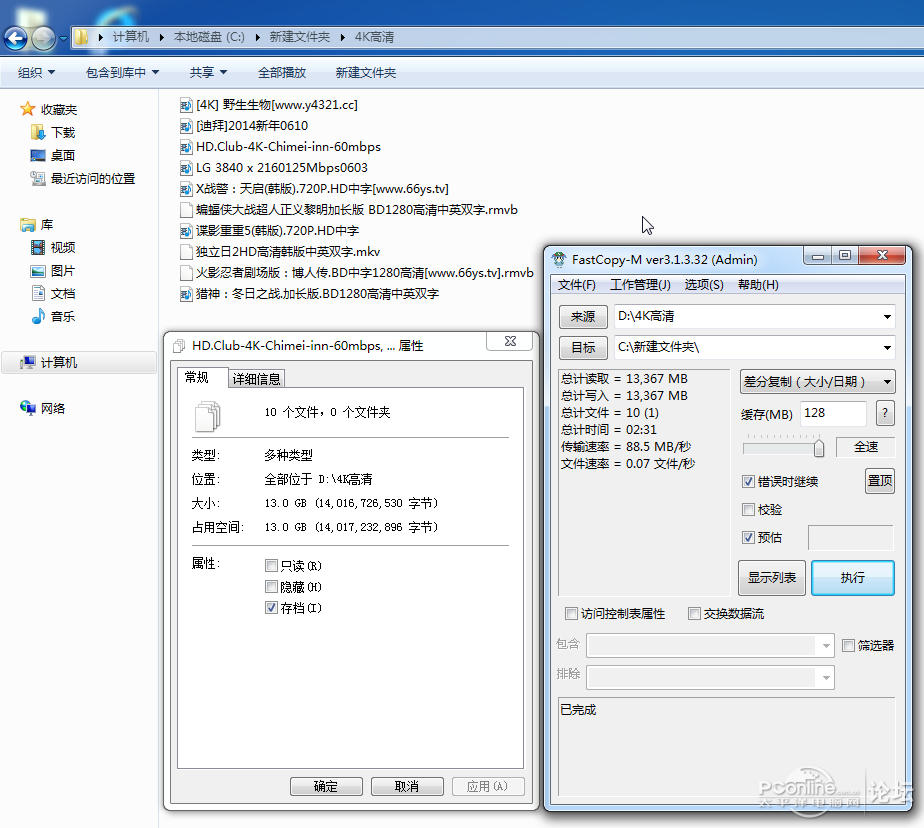Check the 访问控制表属性 option
The image size is (924, 828).
click(572, 614)
